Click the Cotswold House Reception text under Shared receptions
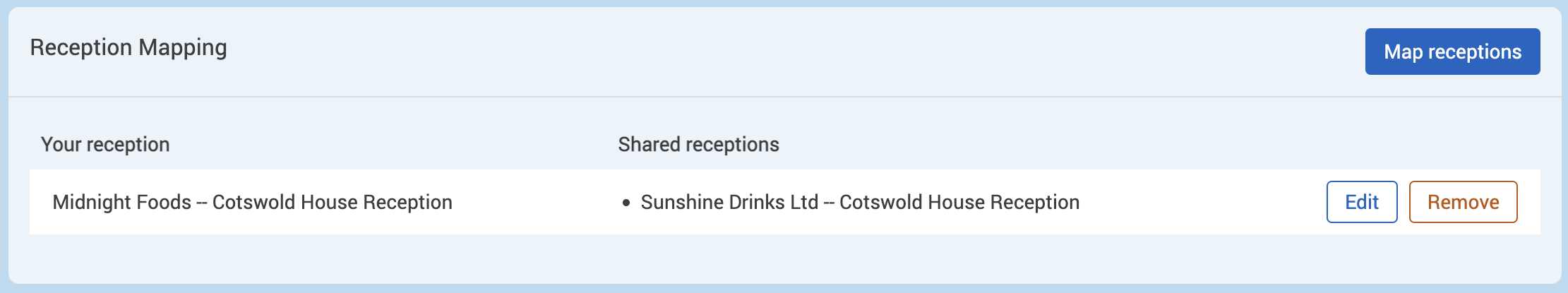This screenshot has width=1568, height=293. pyautogui.click(x=959, y=202)
